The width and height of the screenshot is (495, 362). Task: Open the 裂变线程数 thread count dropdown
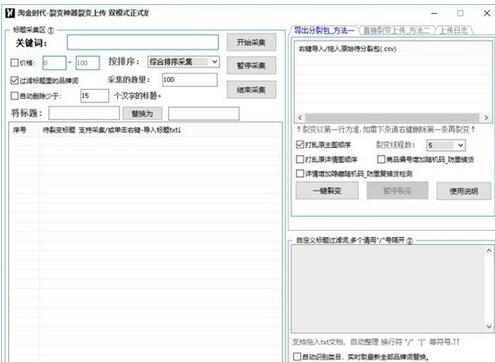(446, 145)
